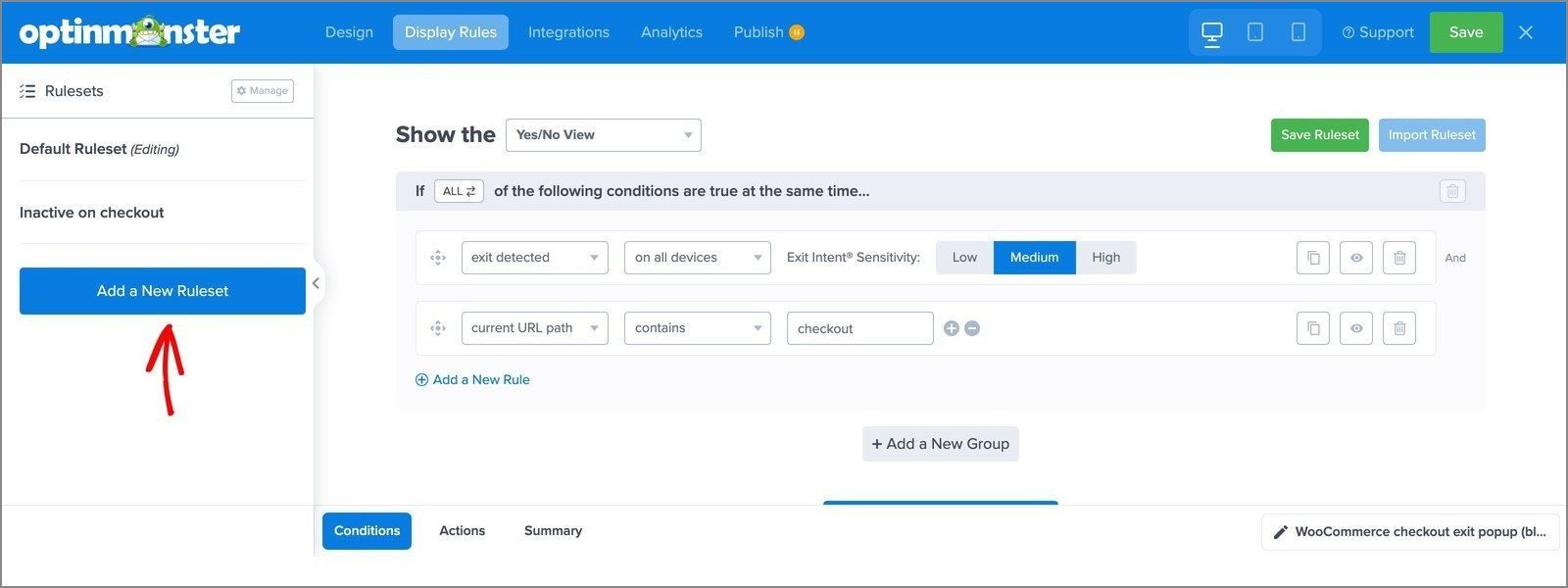The height and width of the screenshot is (588, 1568).
Task: Delete the condition group via trash icon
Action: click(x=1452, y=191)
